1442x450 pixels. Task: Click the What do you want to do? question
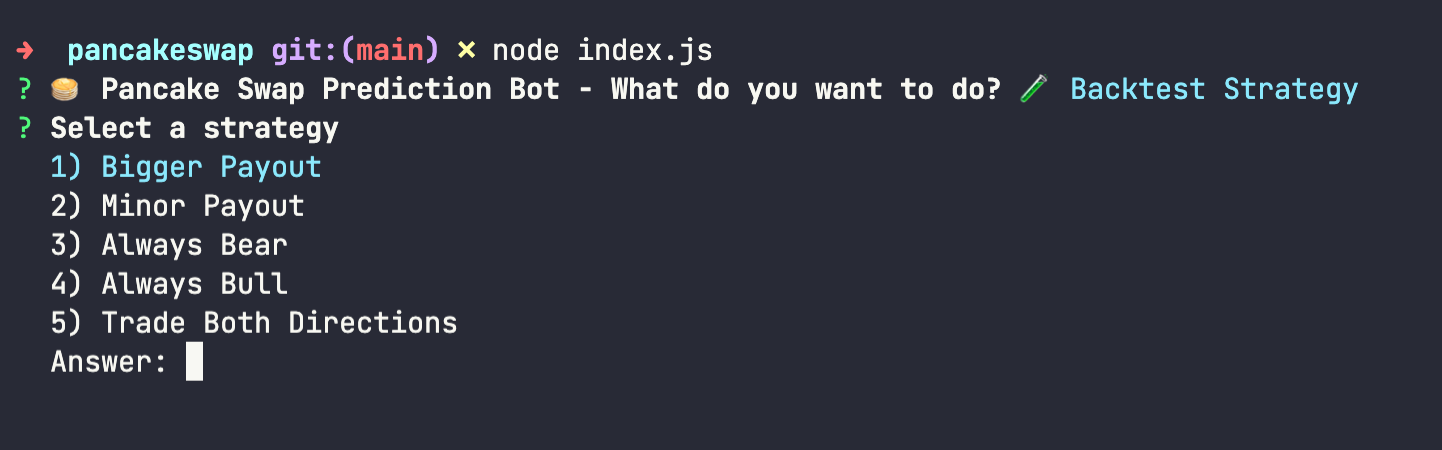(x=806, y=90)
